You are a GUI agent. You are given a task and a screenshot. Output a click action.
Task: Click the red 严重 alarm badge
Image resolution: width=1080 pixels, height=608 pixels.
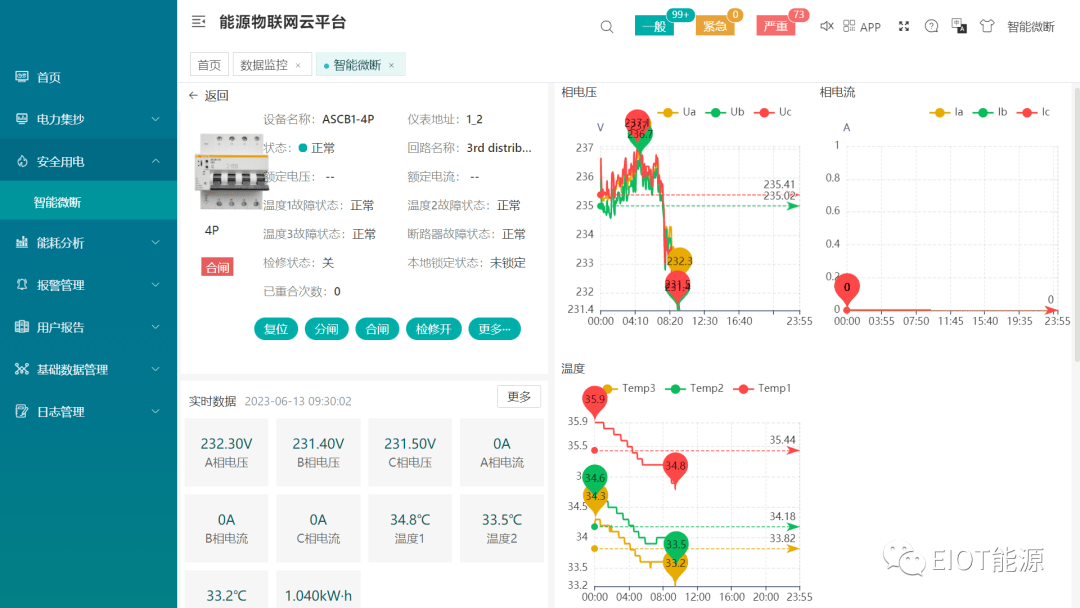coord(776,27)
